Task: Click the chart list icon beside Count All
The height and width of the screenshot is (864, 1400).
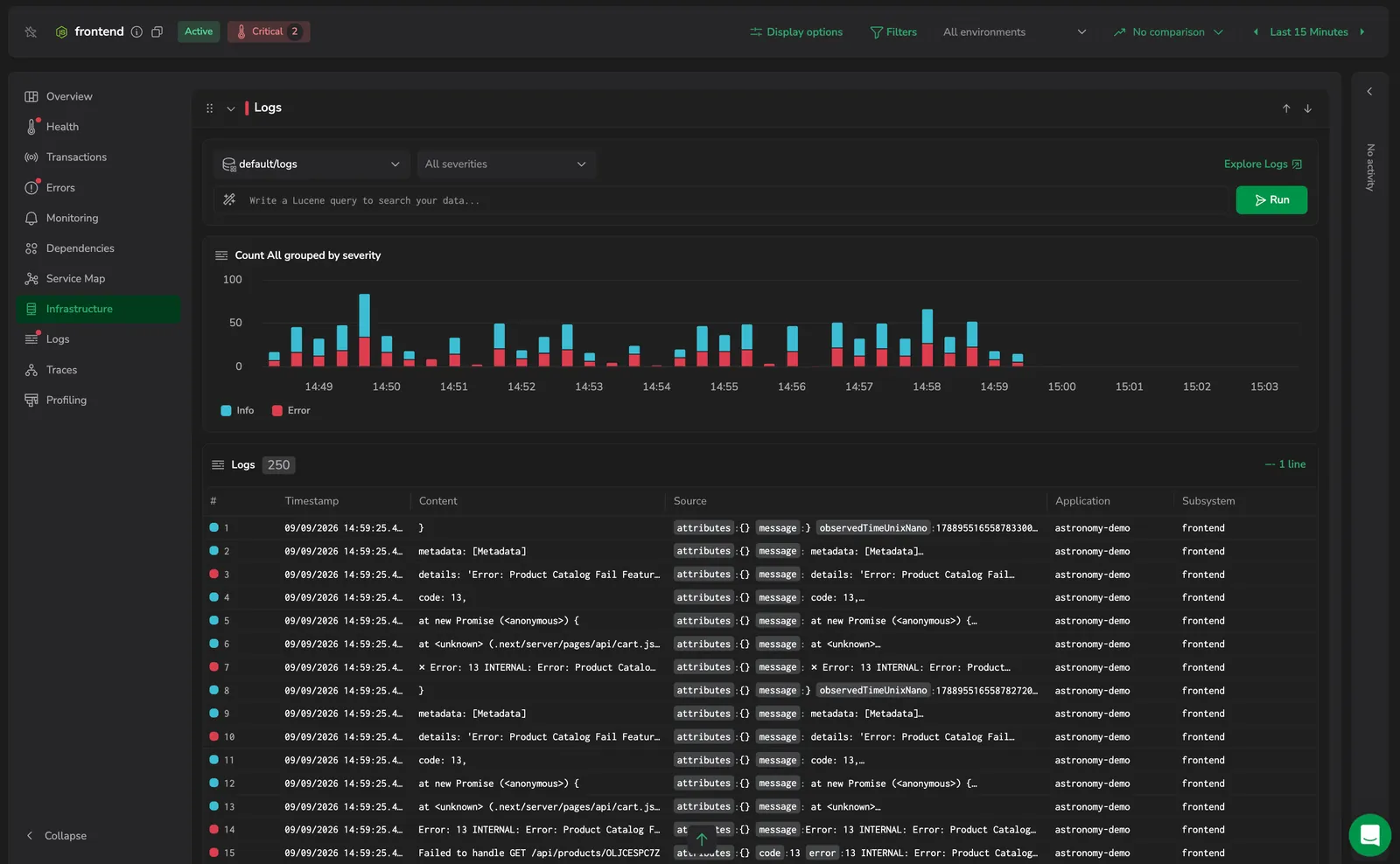Action: tap(221, 255)
